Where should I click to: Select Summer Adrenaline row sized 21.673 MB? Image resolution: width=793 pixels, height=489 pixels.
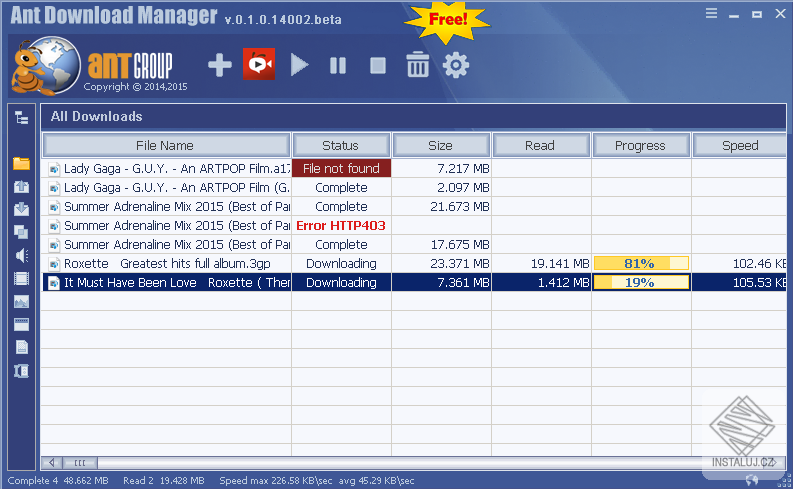(177, 206)
